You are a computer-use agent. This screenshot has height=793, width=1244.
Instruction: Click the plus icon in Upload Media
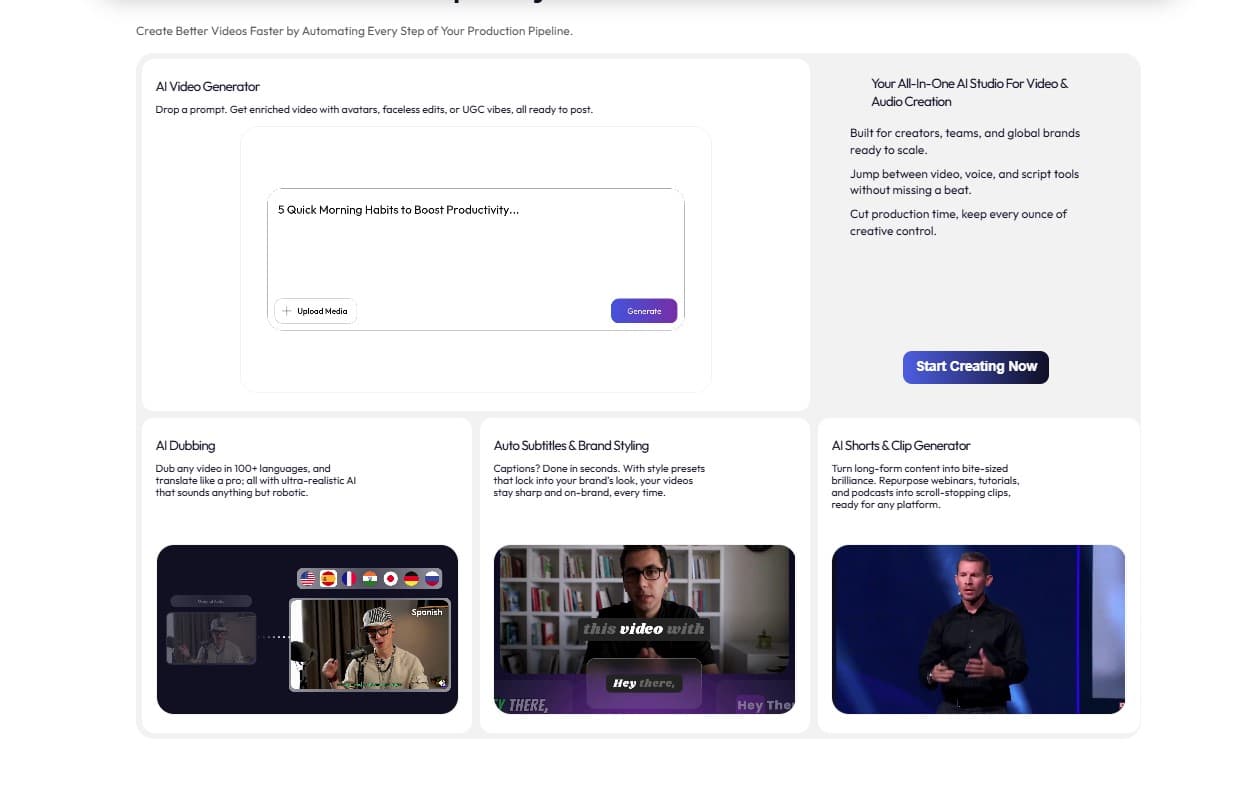[287, 311]
